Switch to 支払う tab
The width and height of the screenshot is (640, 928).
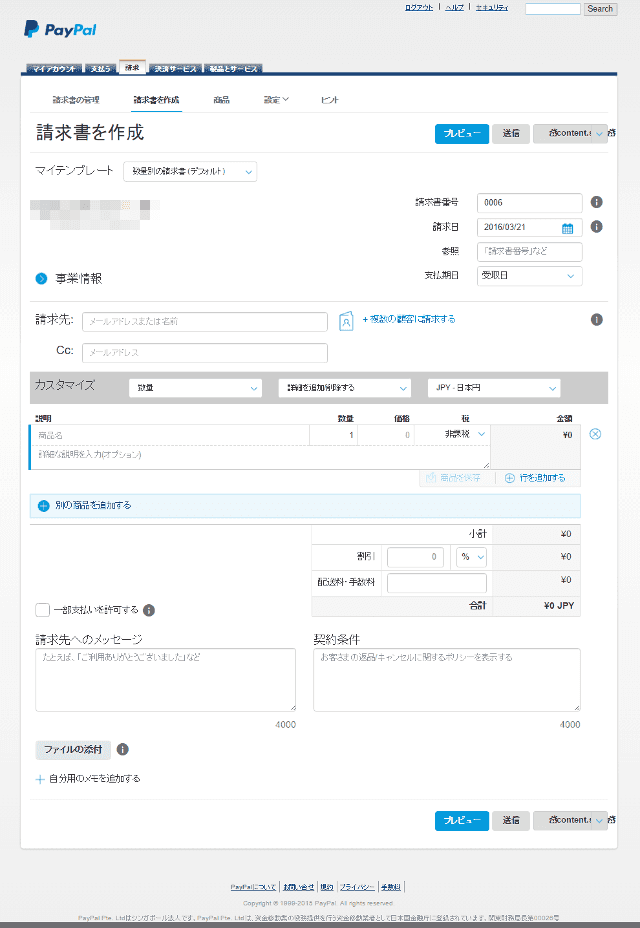(x=101, y=69)
